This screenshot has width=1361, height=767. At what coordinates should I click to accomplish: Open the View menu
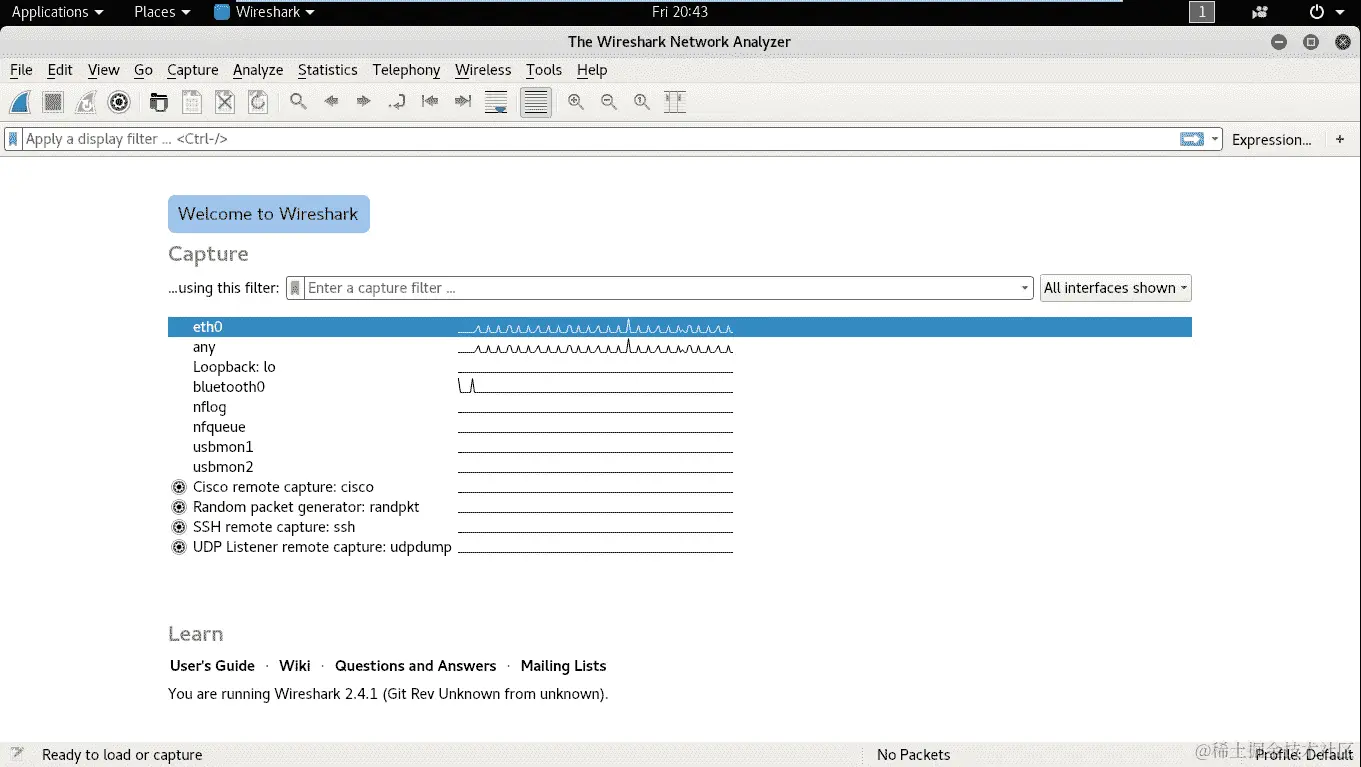[104, 70]
